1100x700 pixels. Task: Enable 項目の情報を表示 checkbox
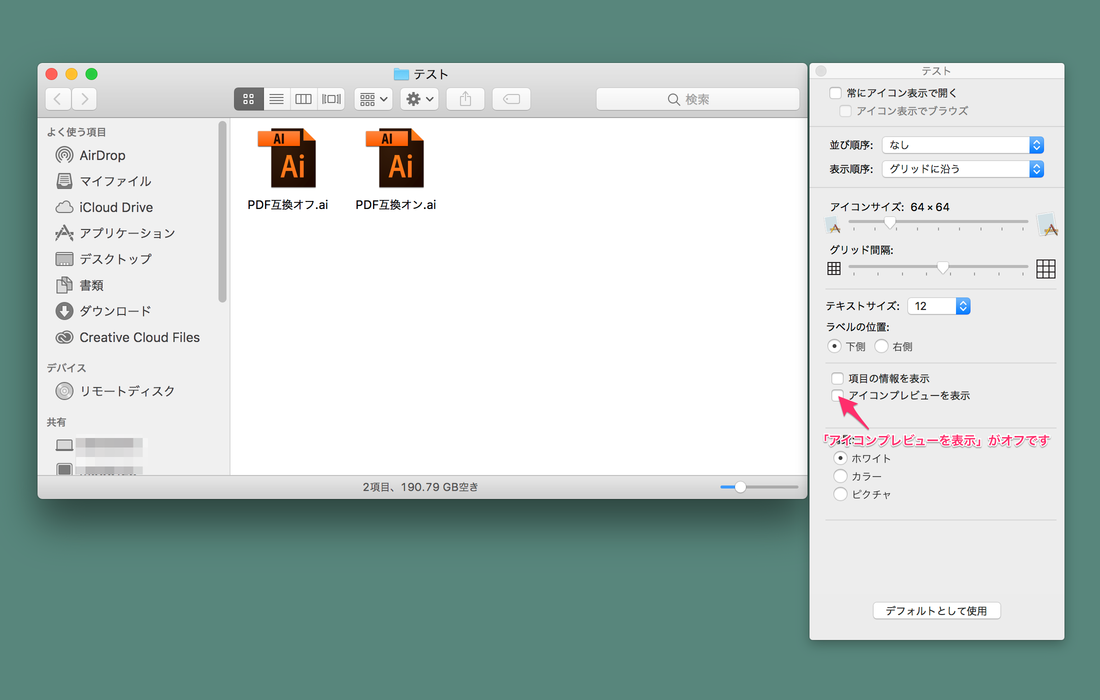tap(837, 378)
